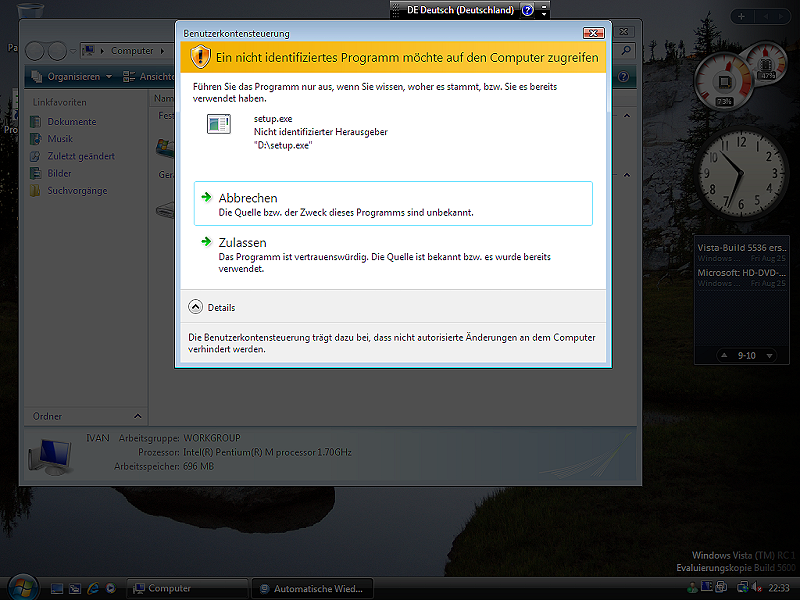
Task: Collapse the Ordner pane arrow
Action: [137, 416]
